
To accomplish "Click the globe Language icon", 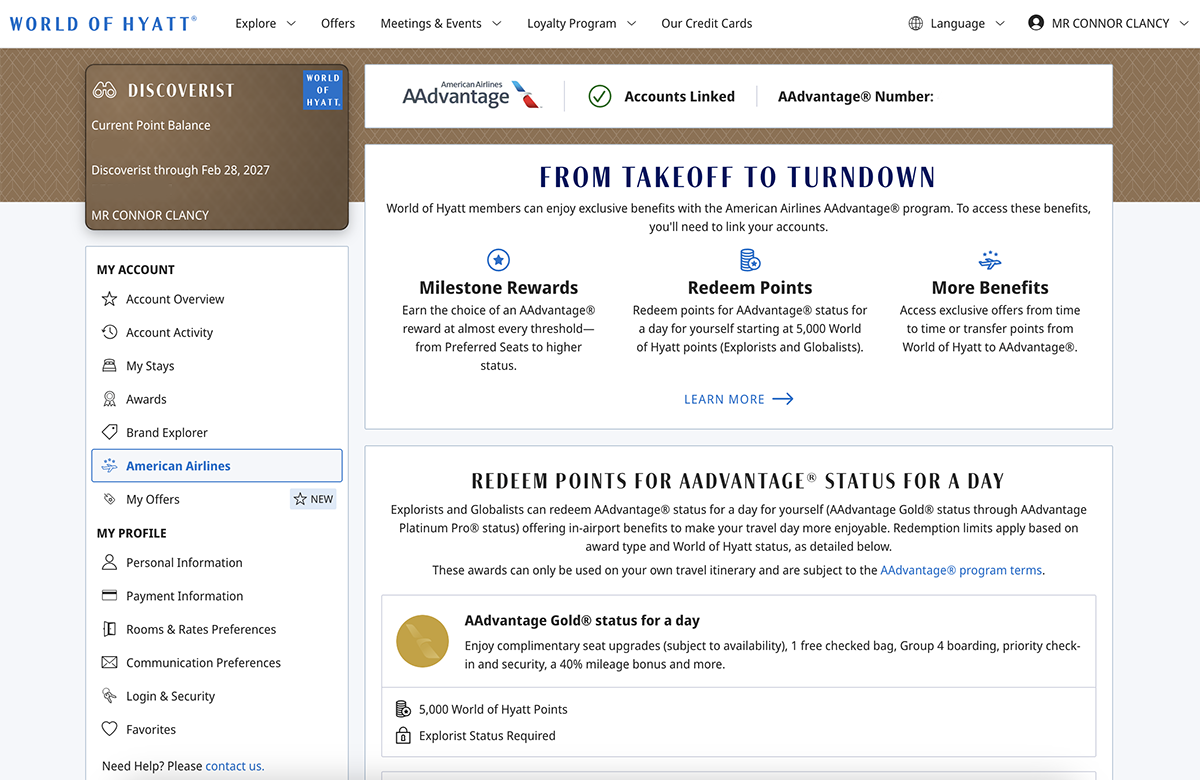I will pyautogui.click(x=916, y=23).
